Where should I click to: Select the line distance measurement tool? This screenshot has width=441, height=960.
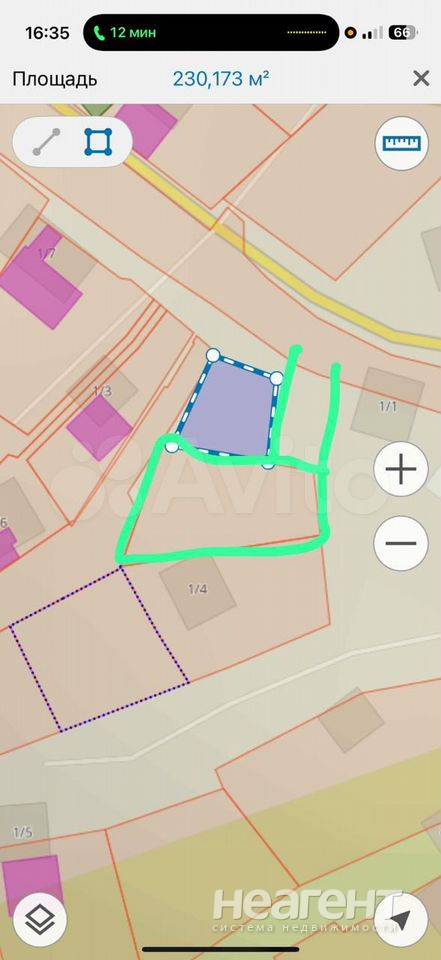(47, 142)
